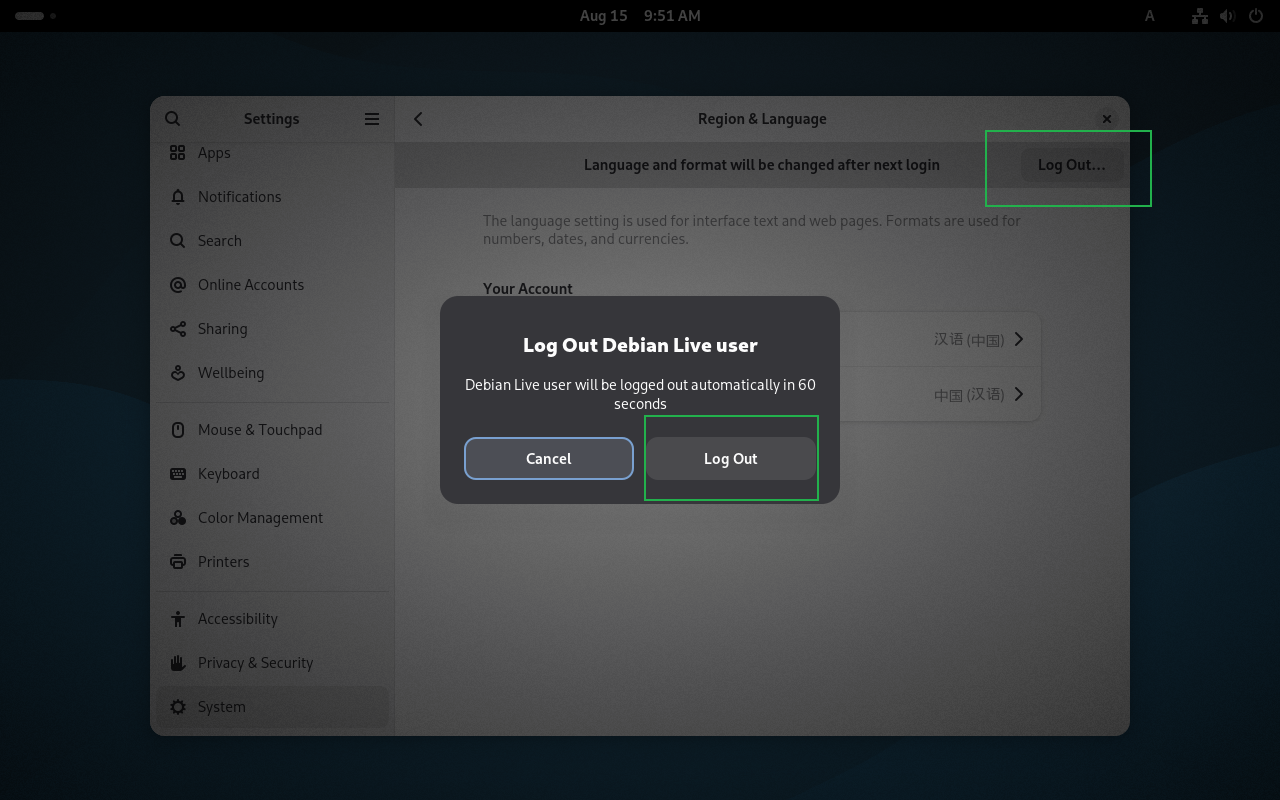Click the 'Log Out Debian Live user' heading
This screenshot has width=1280, height=800.
point(640,345)
